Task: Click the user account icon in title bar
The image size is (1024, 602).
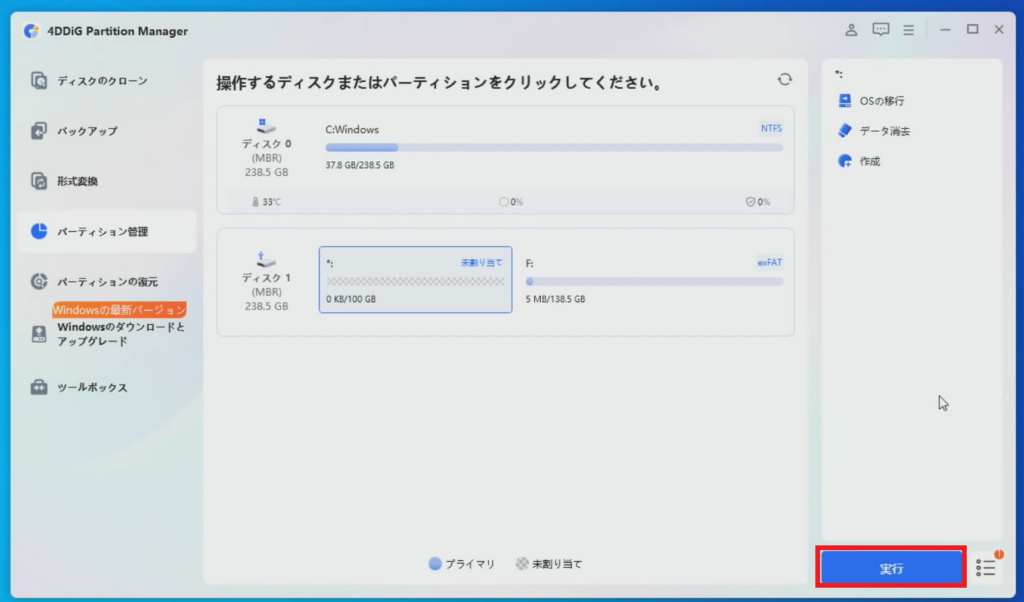Action: tap(851, 30)
